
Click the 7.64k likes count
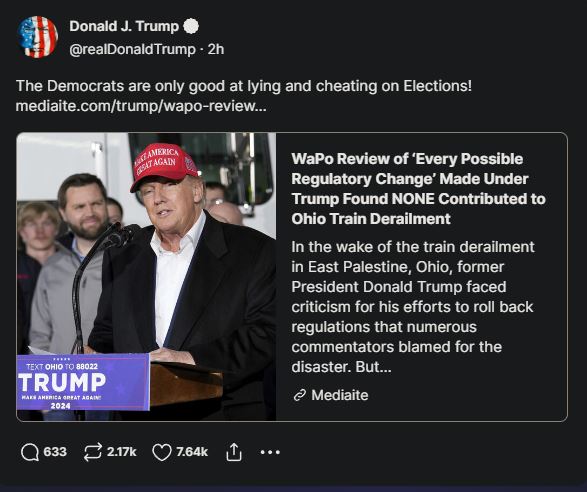192,452
